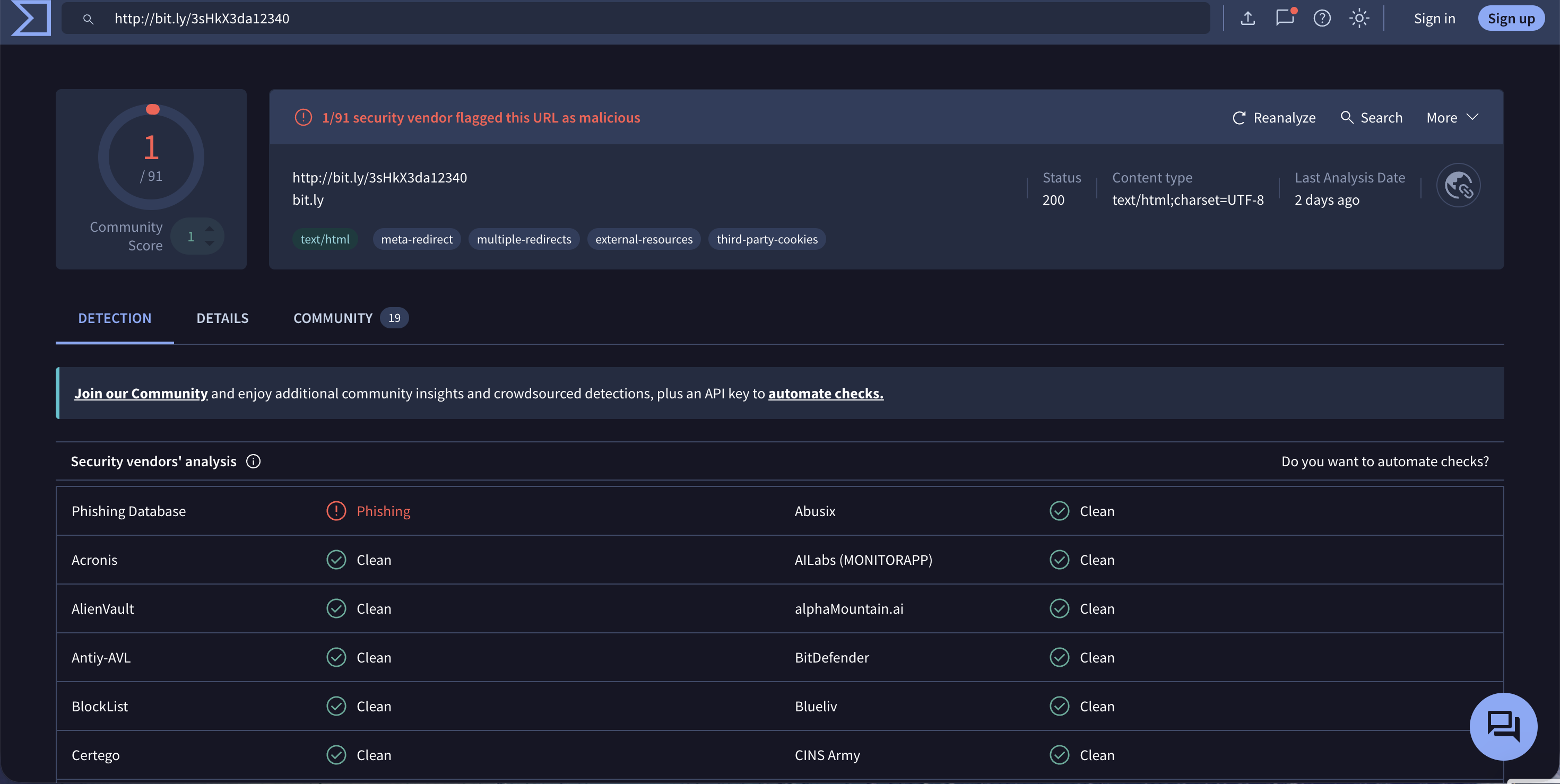Click the URL search input field

pyautogui.click(x=636, y=18)
